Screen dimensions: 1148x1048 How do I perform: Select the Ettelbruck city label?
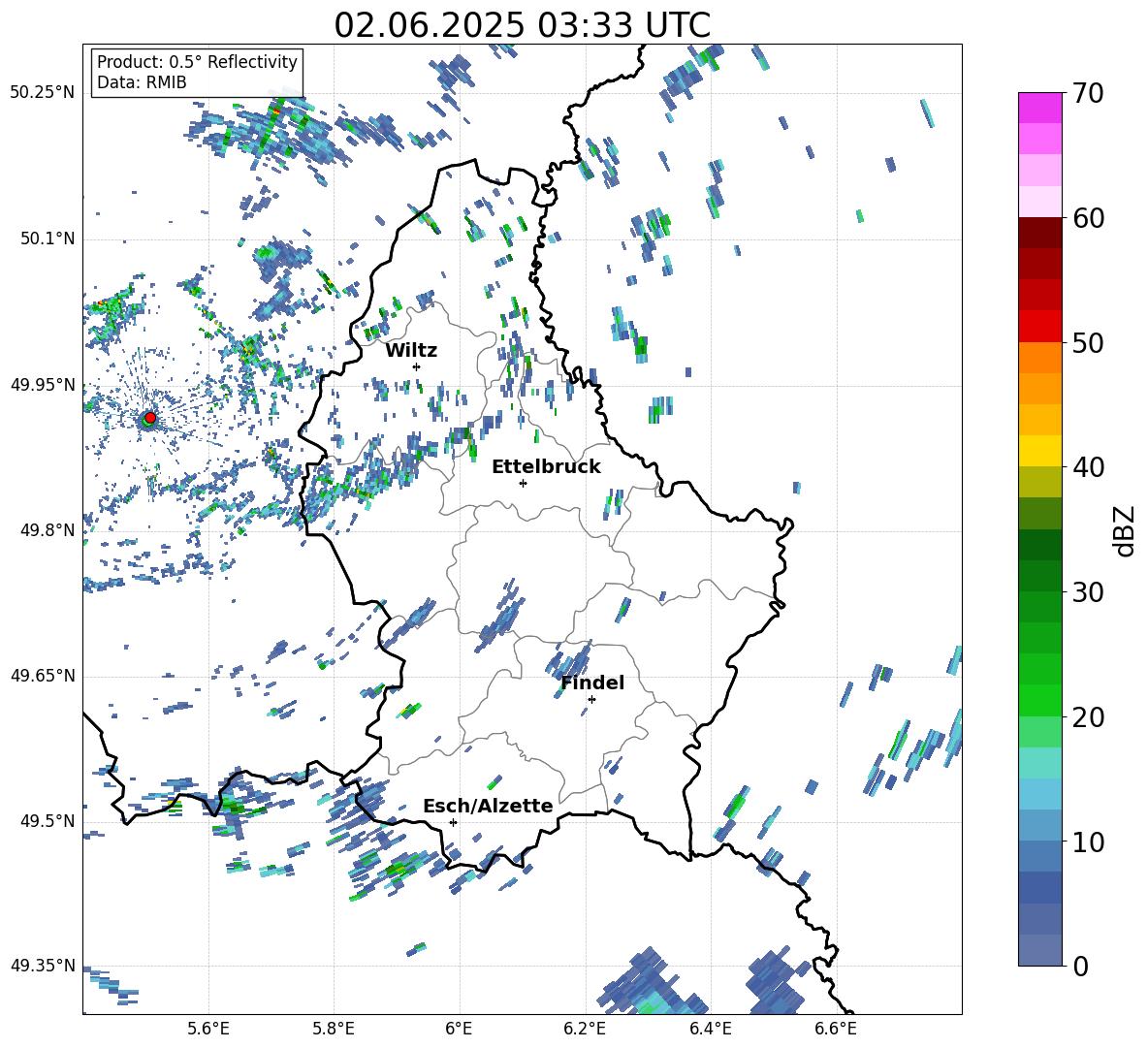click(x=546, y=467)
